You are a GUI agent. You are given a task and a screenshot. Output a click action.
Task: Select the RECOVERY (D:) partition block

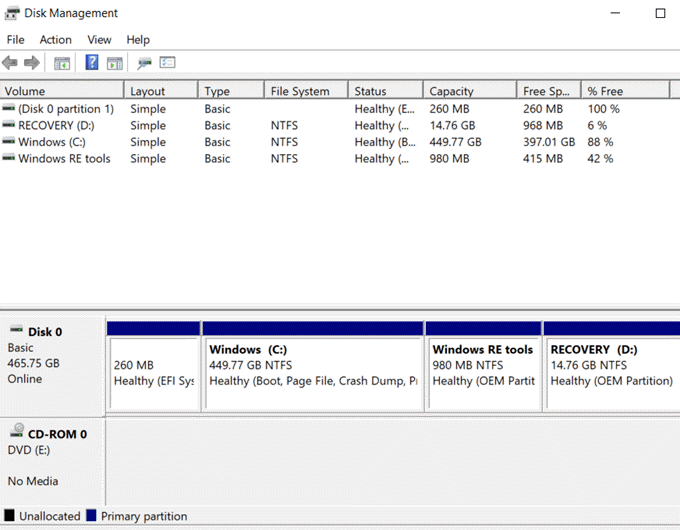tap(612, 366)
